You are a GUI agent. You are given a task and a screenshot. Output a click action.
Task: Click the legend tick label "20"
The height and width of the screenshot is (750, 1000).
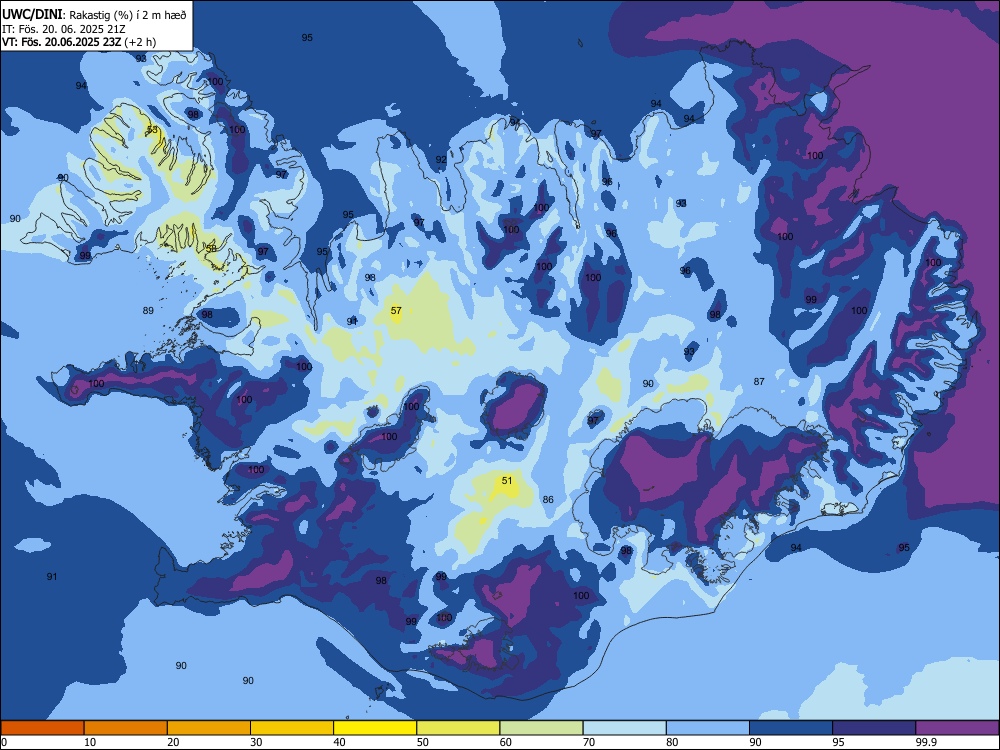173,742
